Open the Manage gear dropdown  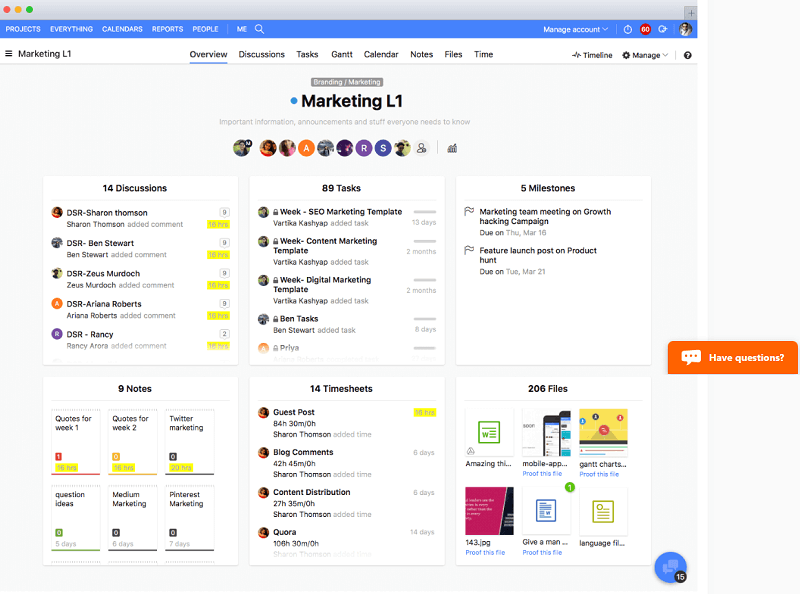644,55
